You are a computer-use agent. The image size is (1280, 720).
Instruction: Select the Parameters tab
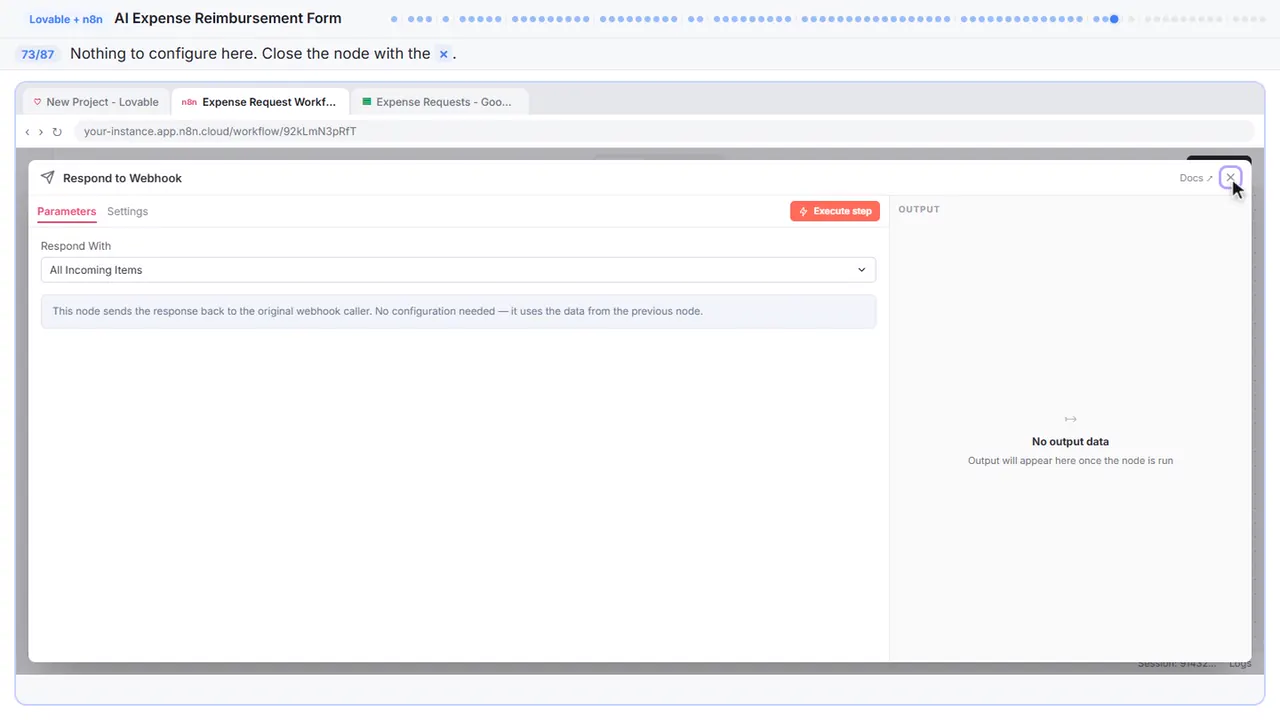(67, 211)
